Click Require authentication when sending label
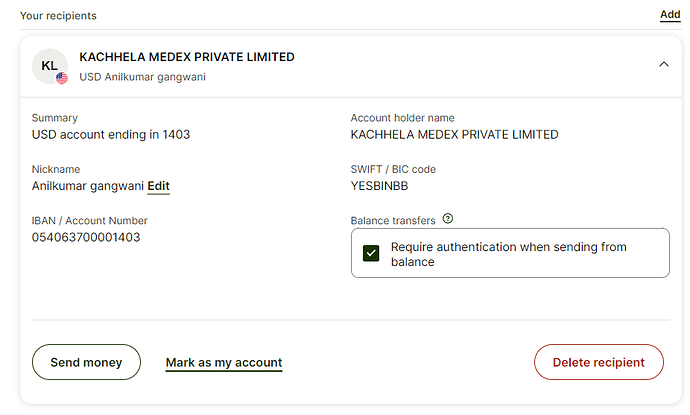 click(508, 254)
